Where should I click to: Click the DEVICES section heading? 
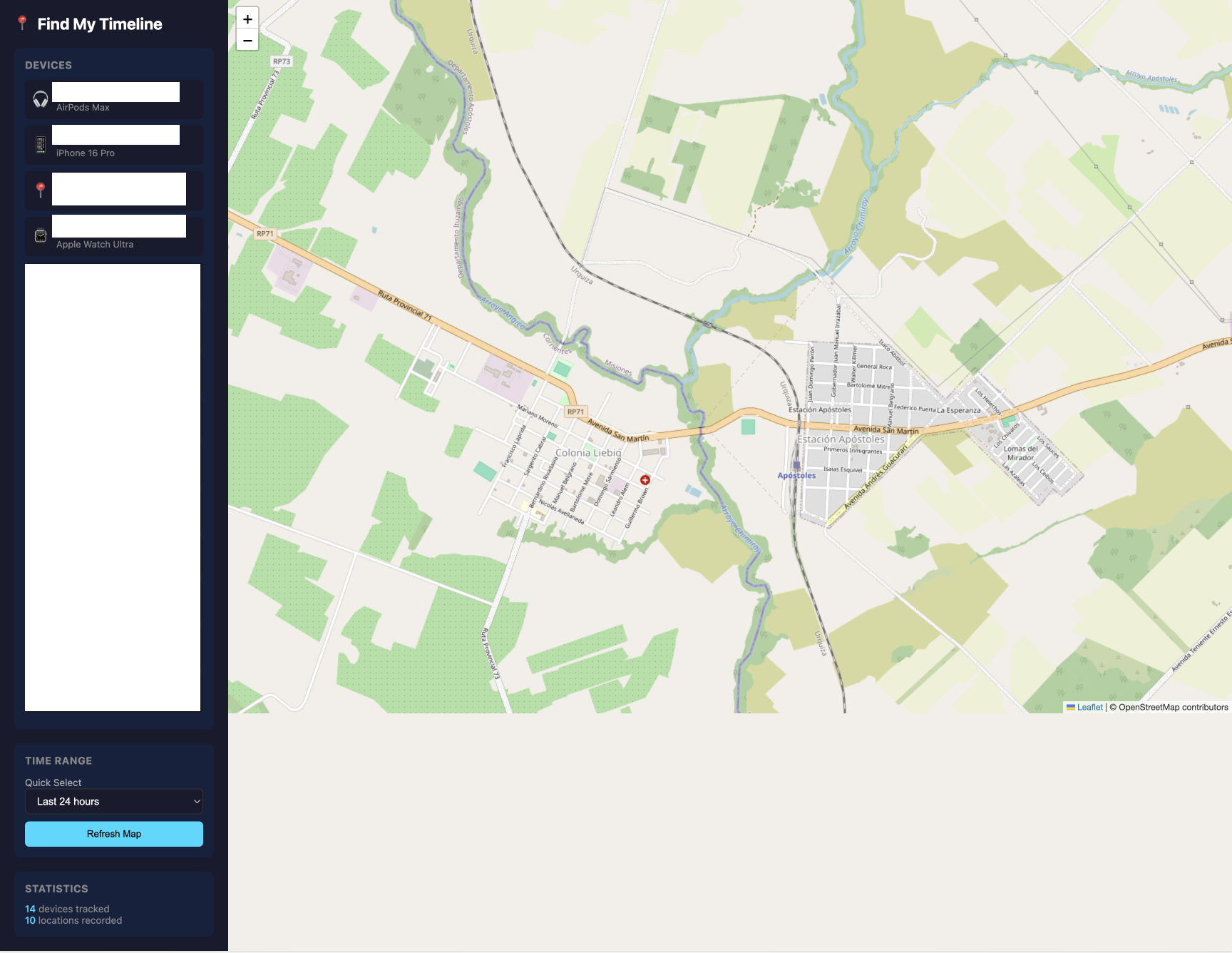pos(48,65)
